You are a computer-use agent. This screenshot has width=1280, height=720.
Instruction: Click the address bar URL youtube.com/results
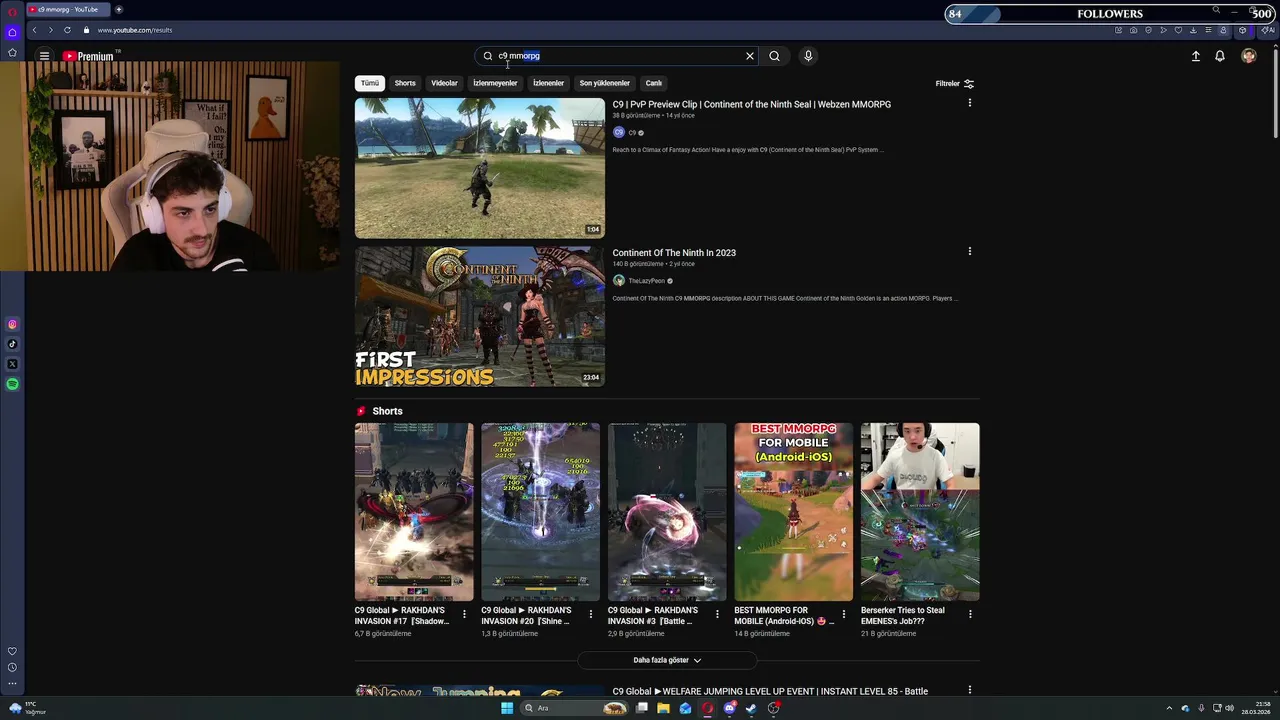pyautogui.click(x=135, y=30)
